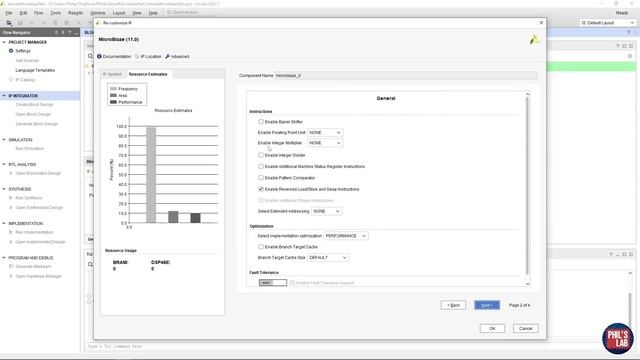Image resolution: width=640 pixels, height=360 pixels.
Task: Close the Re-customize IP dialog
Action: (541, 23)
